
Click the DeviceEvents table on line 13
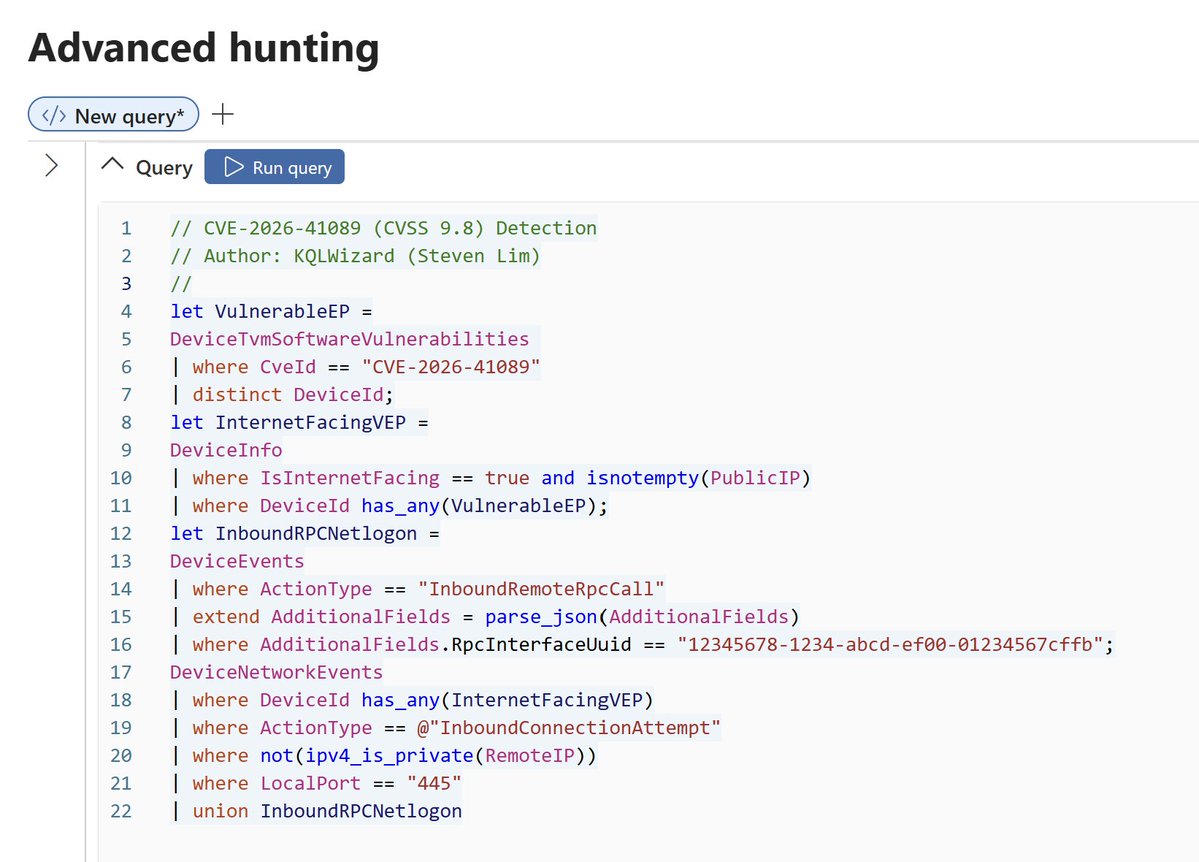coord(237,561)
